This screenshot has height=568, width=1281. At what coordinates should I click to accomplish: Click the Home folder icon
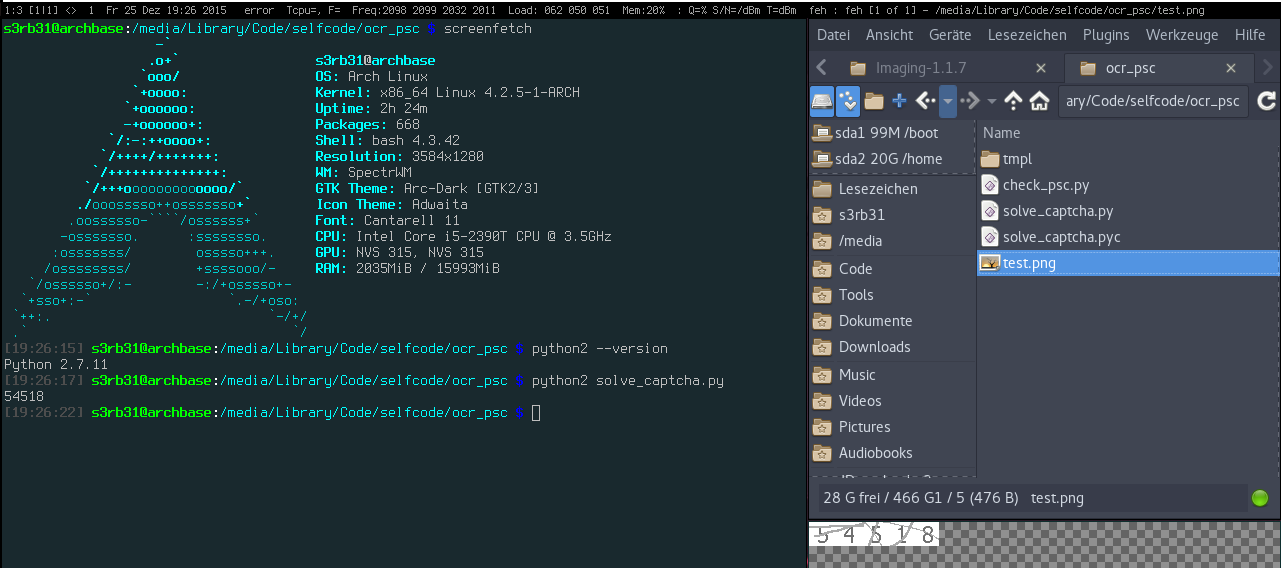click(x=1039, y=101)
